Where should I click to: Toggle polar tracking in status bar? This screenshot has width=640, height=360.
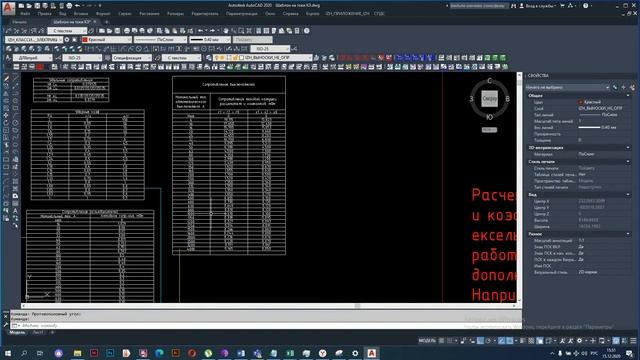[x=488, y=340]
